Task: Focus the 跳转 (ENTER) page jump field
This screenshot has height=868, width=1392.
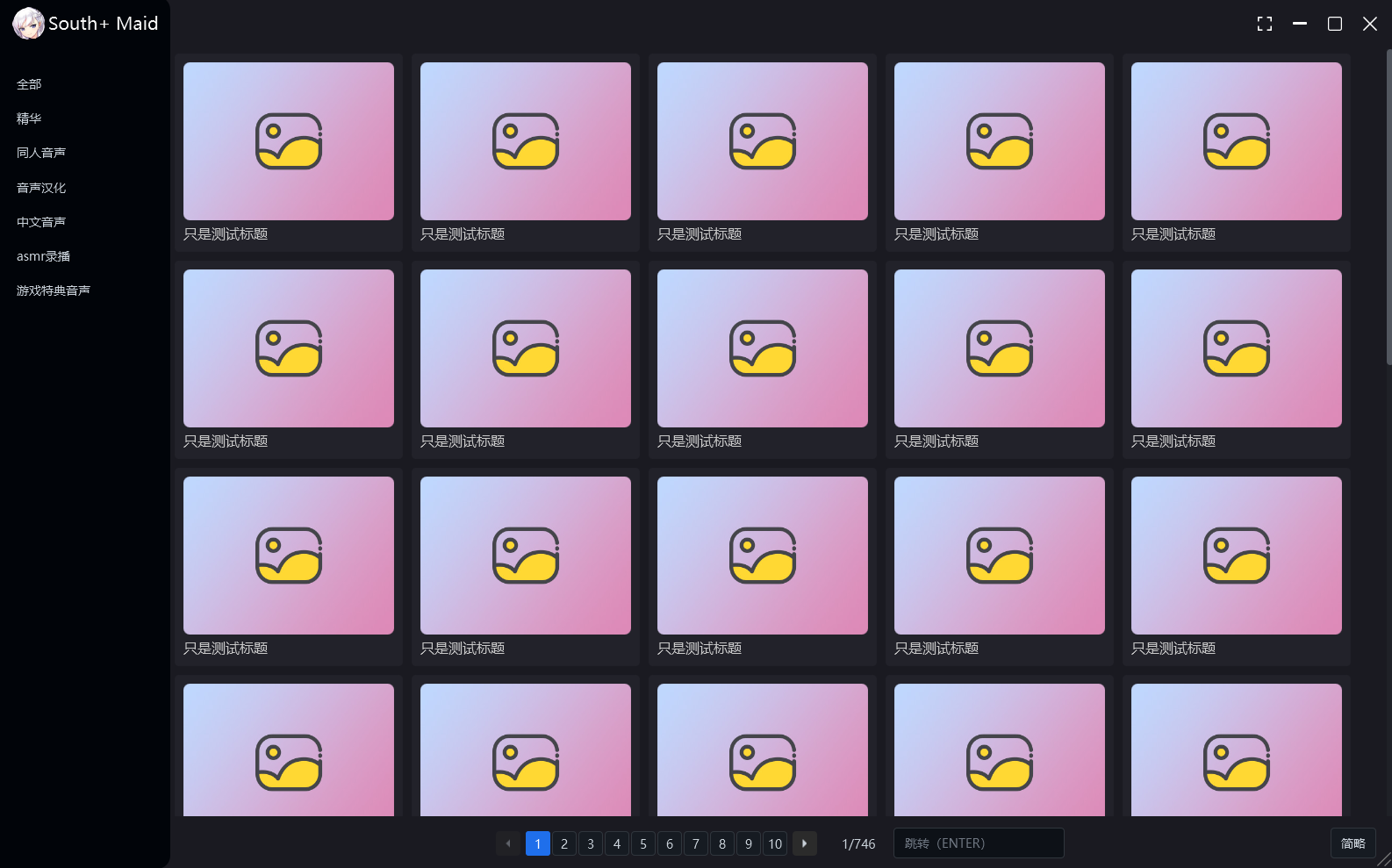Action: [x=979, y=843]
